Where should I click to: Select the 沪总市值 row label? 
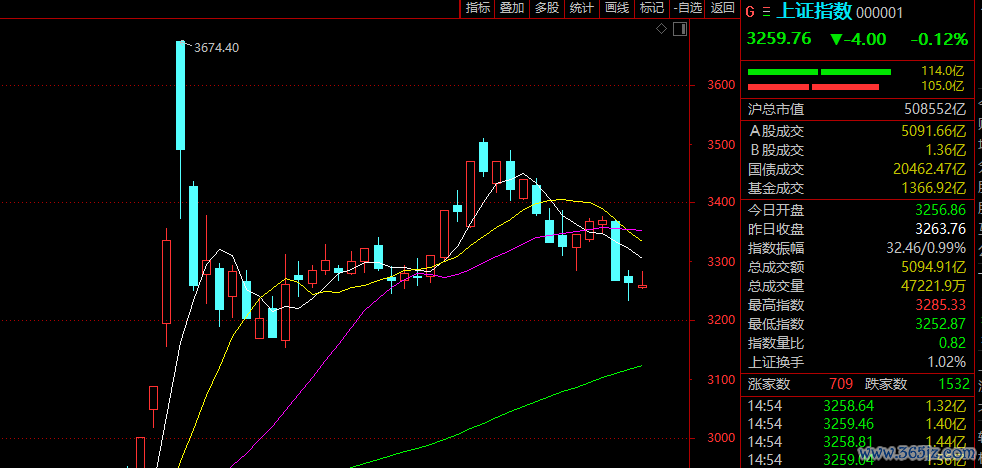tap(776, 110)
